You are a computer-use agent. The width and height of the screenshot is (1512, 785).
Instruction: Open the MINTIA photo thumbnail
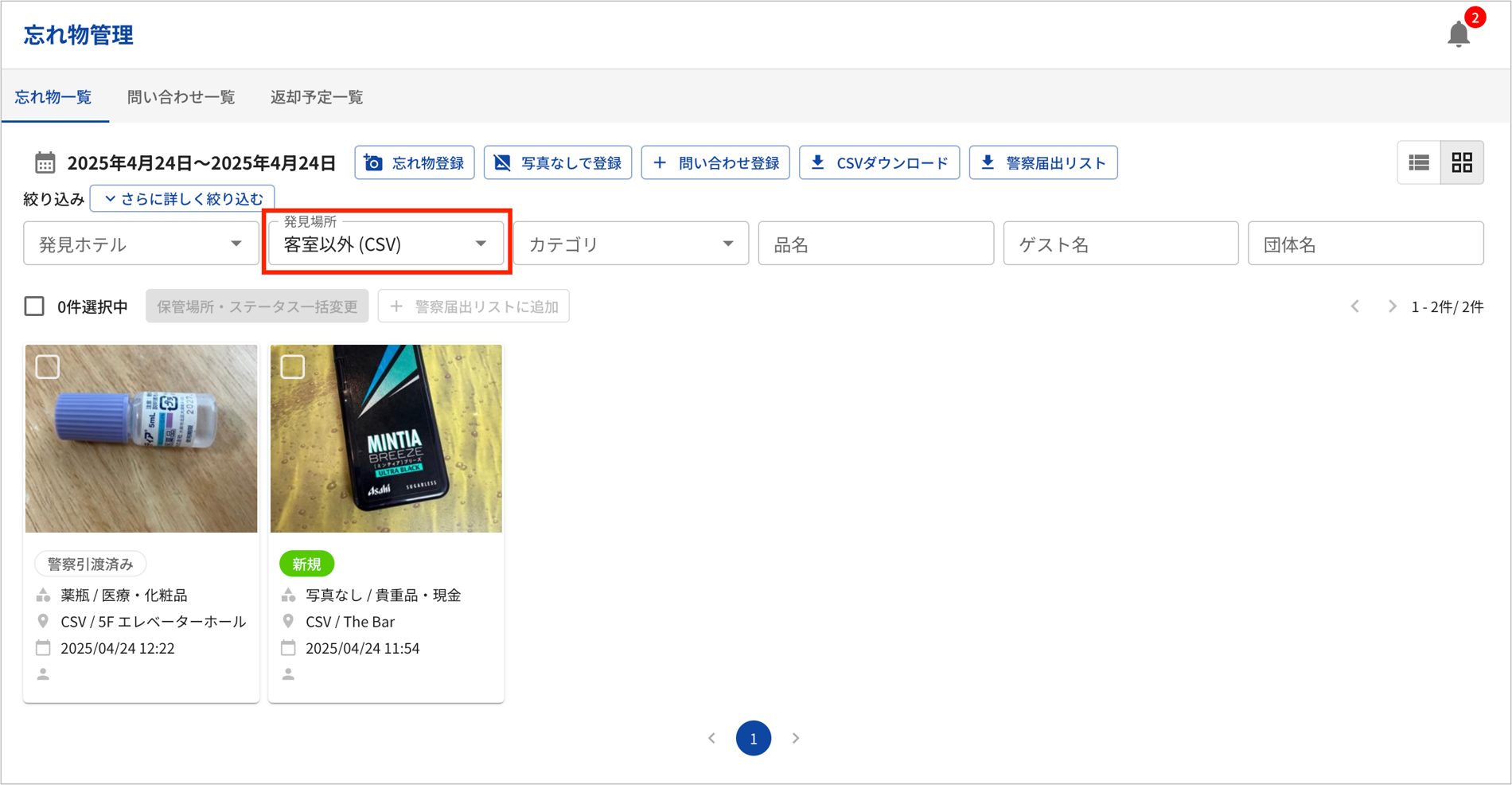coord(387,439)
